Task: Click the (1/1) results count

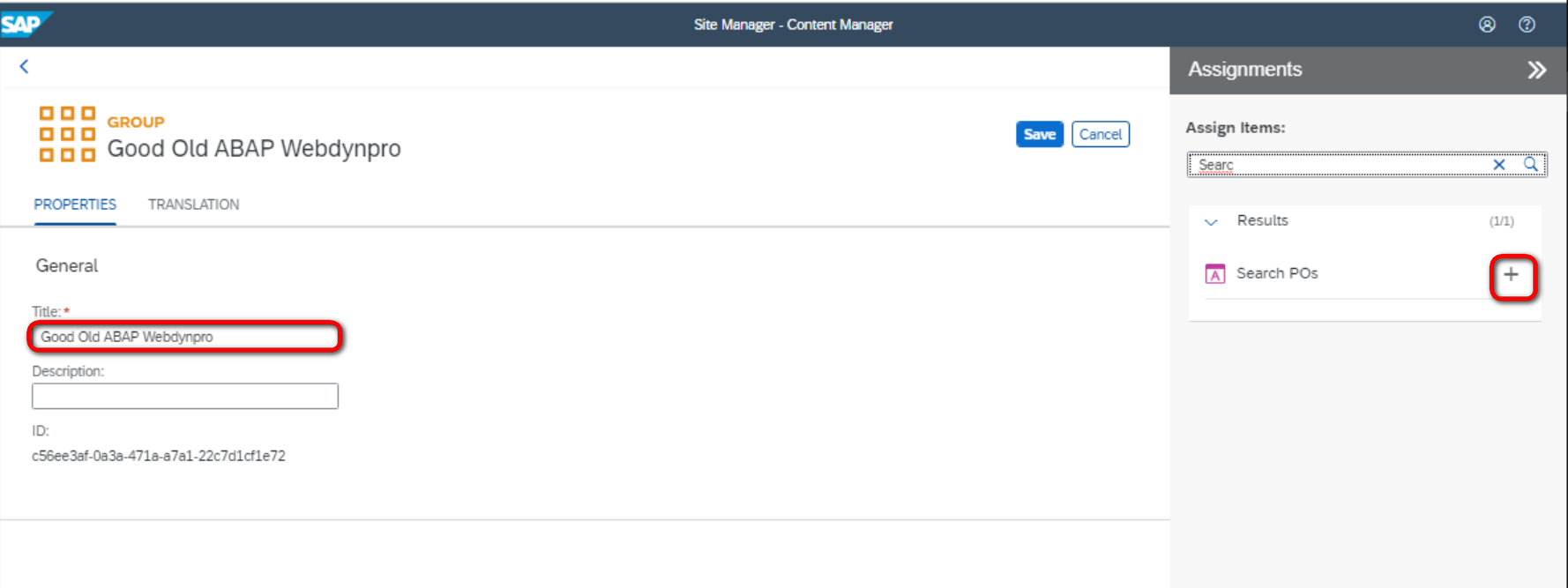Action: click(x=1502, y=221)
